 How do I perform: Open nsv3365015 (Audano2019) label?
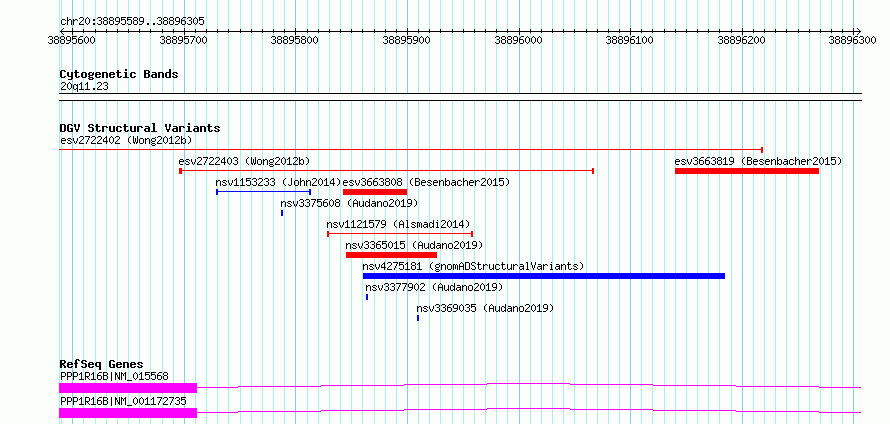[414, 245]
